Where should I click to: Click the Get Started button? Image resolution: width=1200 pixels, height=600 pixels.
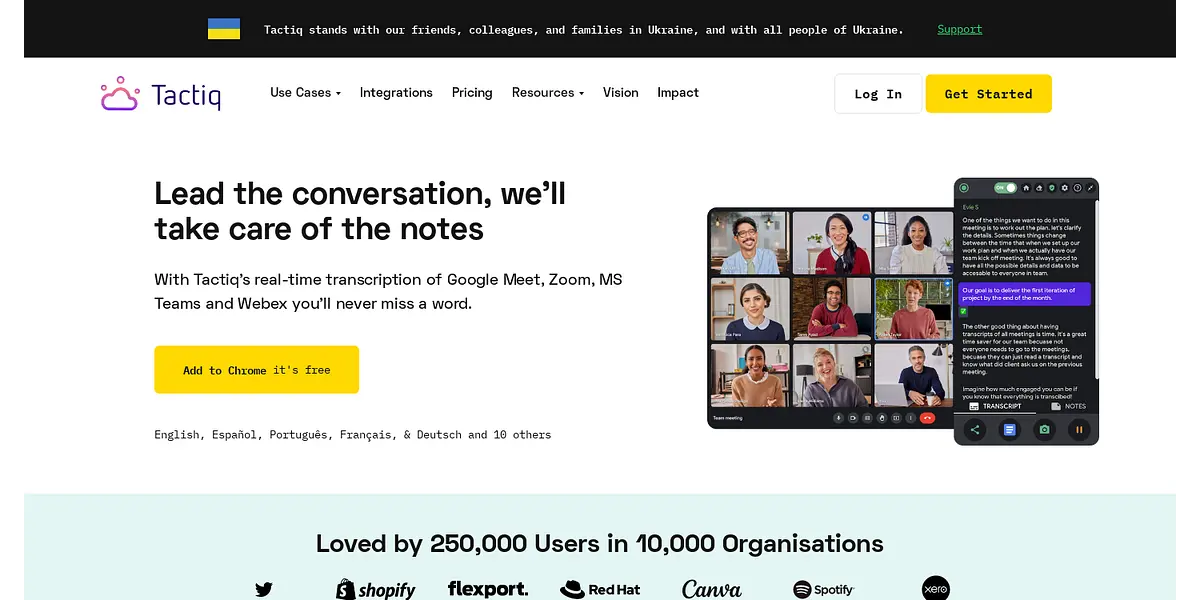click(988, 94)
